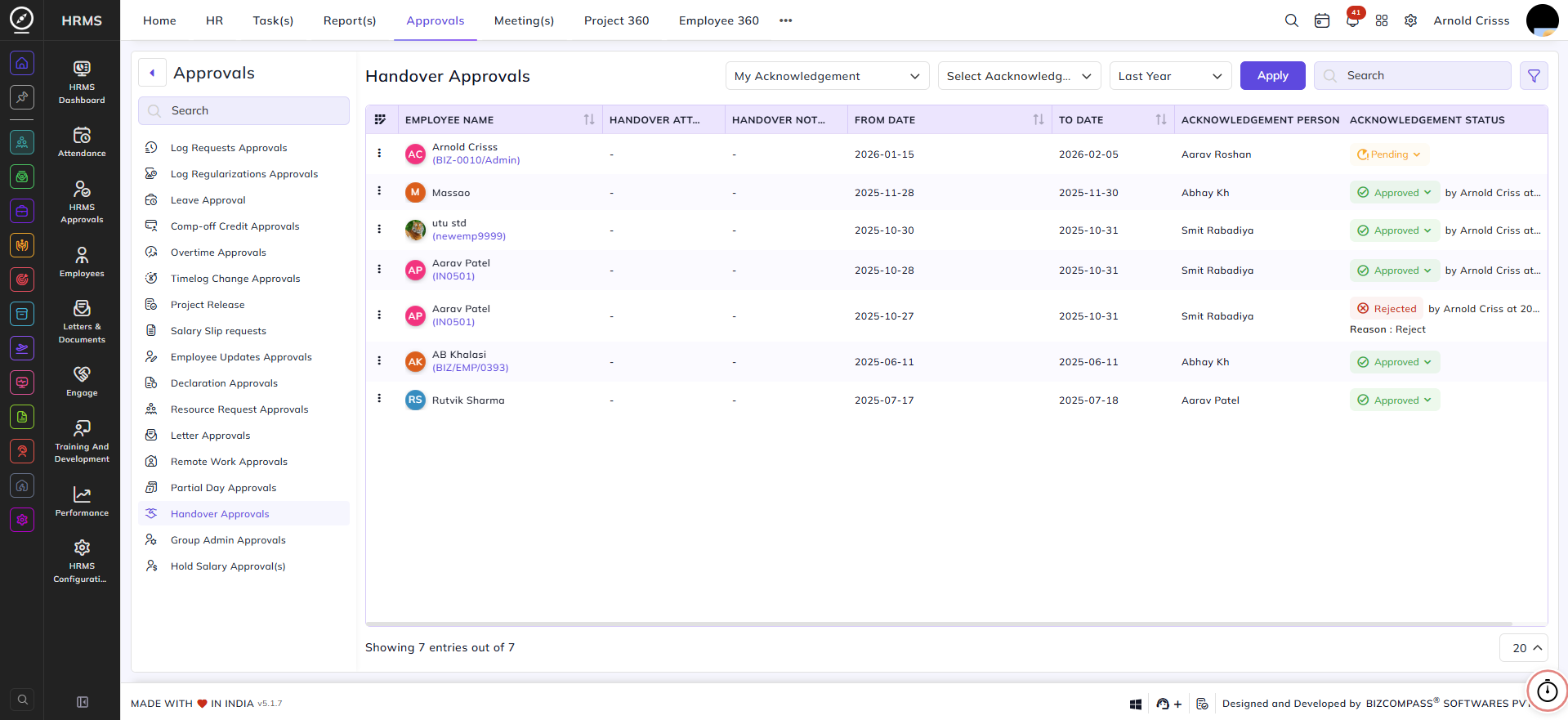Click the Rejected status for Aarav Patel

[x=1387, y=309]
